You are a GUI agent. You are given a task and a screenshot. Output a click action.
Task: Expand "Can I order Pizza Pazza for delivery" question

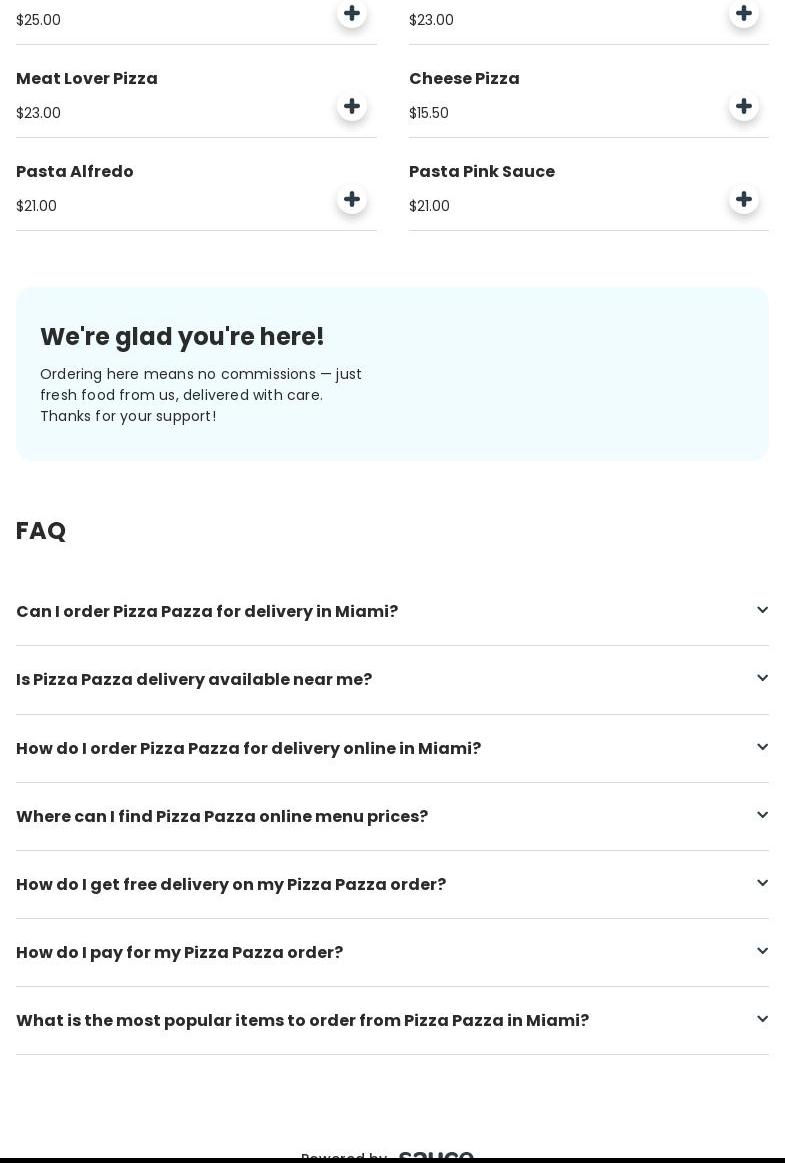(x=762, y=611)
